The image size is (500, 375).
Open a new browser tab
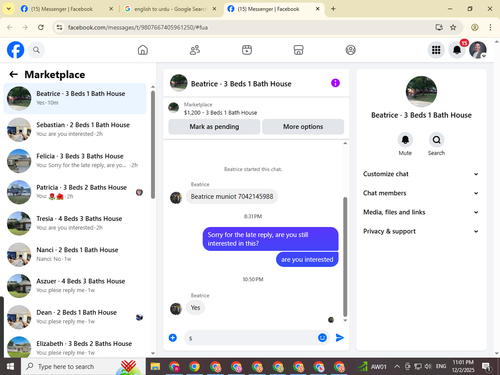point(333,9)
